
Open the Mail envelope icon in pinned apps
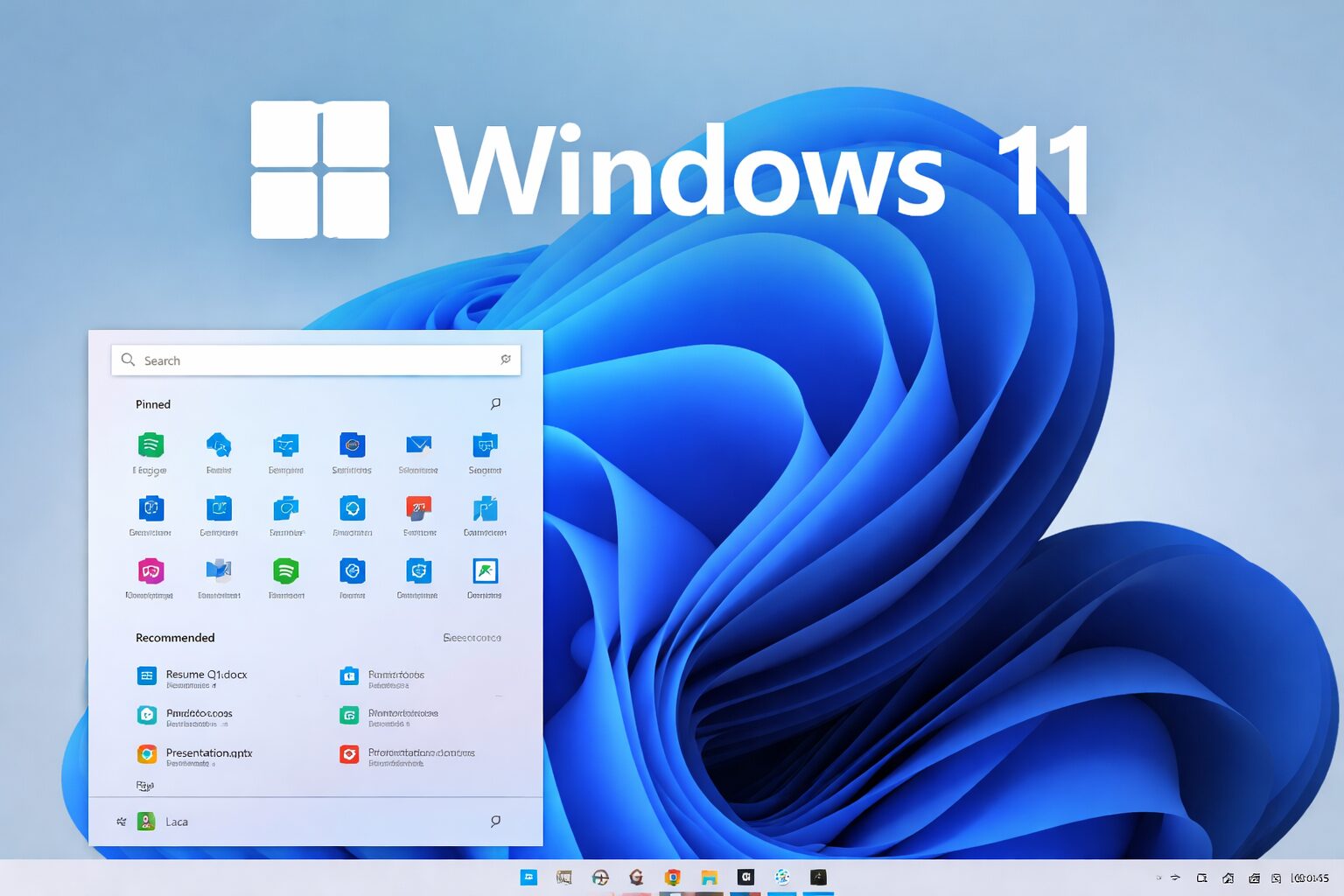[x=418, y=446]
